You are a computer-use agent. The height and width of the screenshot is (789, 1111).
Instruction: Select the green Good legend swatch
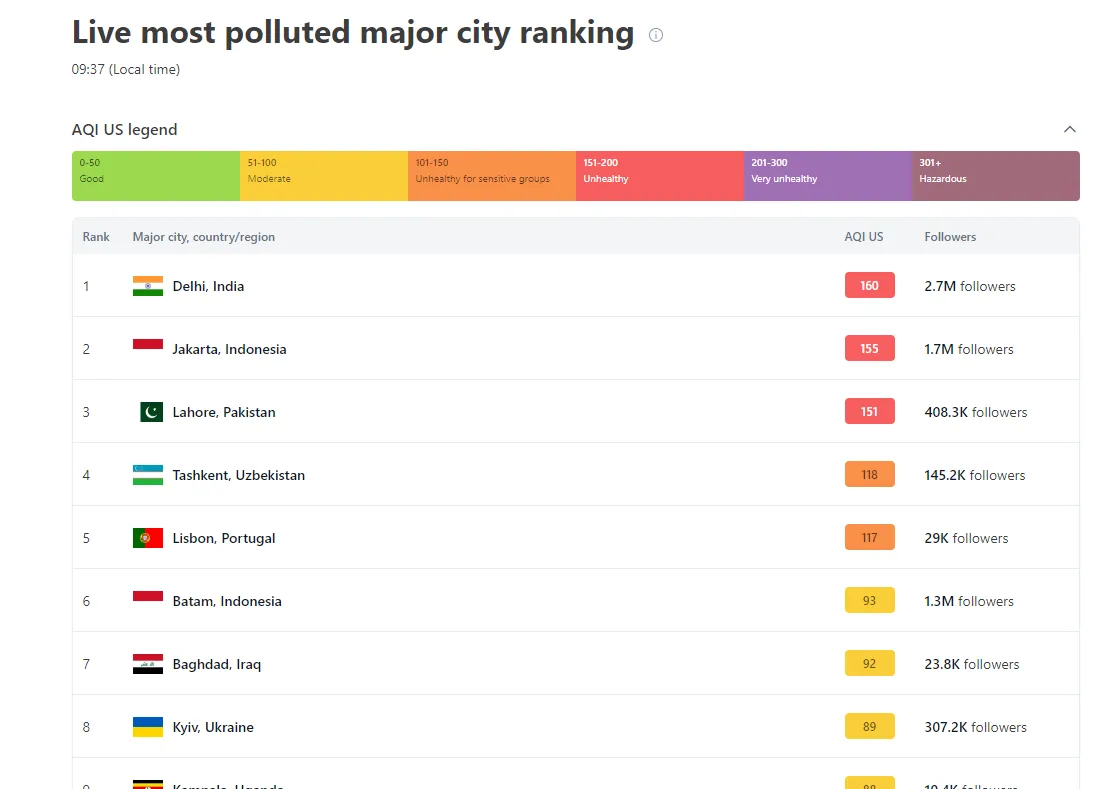(156, 176)
